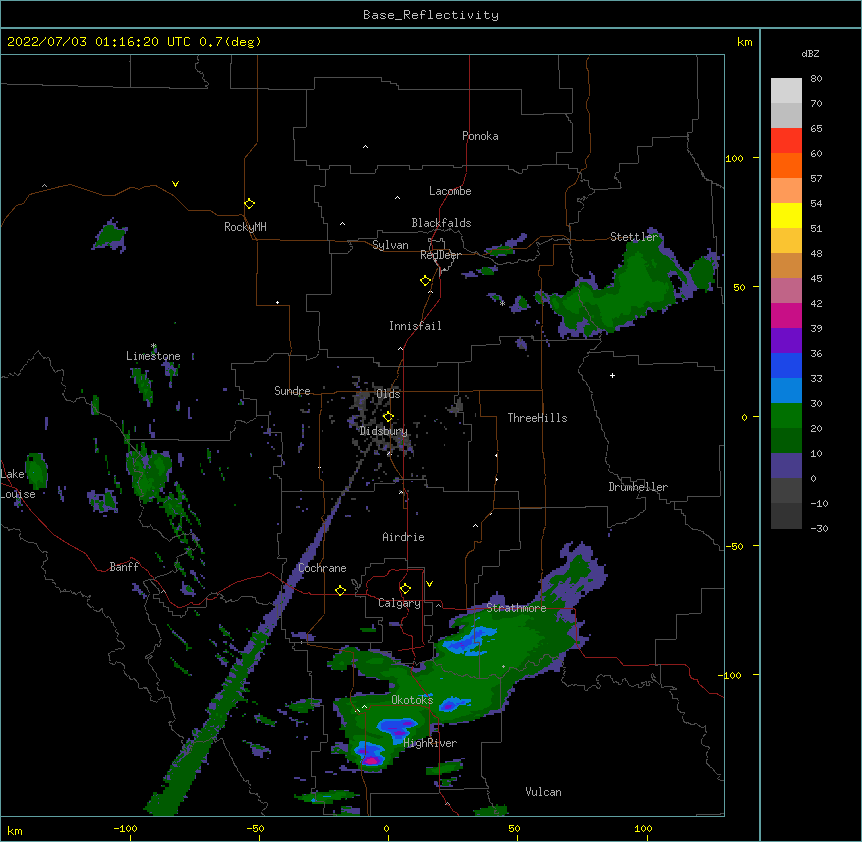Click the Olds town label
Viewport: 862px width, 842px height.
(388, 394)
